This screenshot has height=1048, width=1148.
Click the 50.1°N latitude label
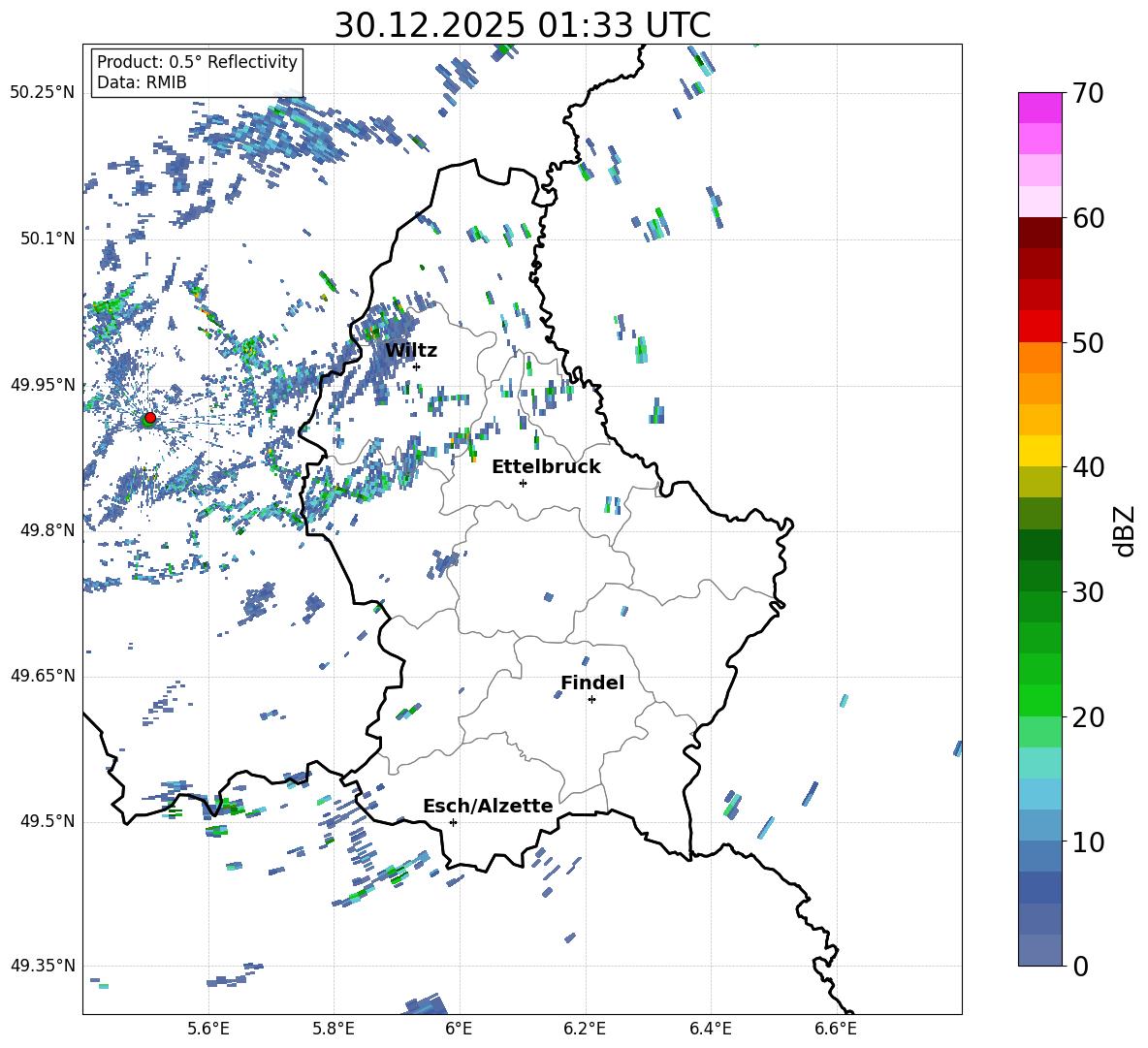(48, 238)
